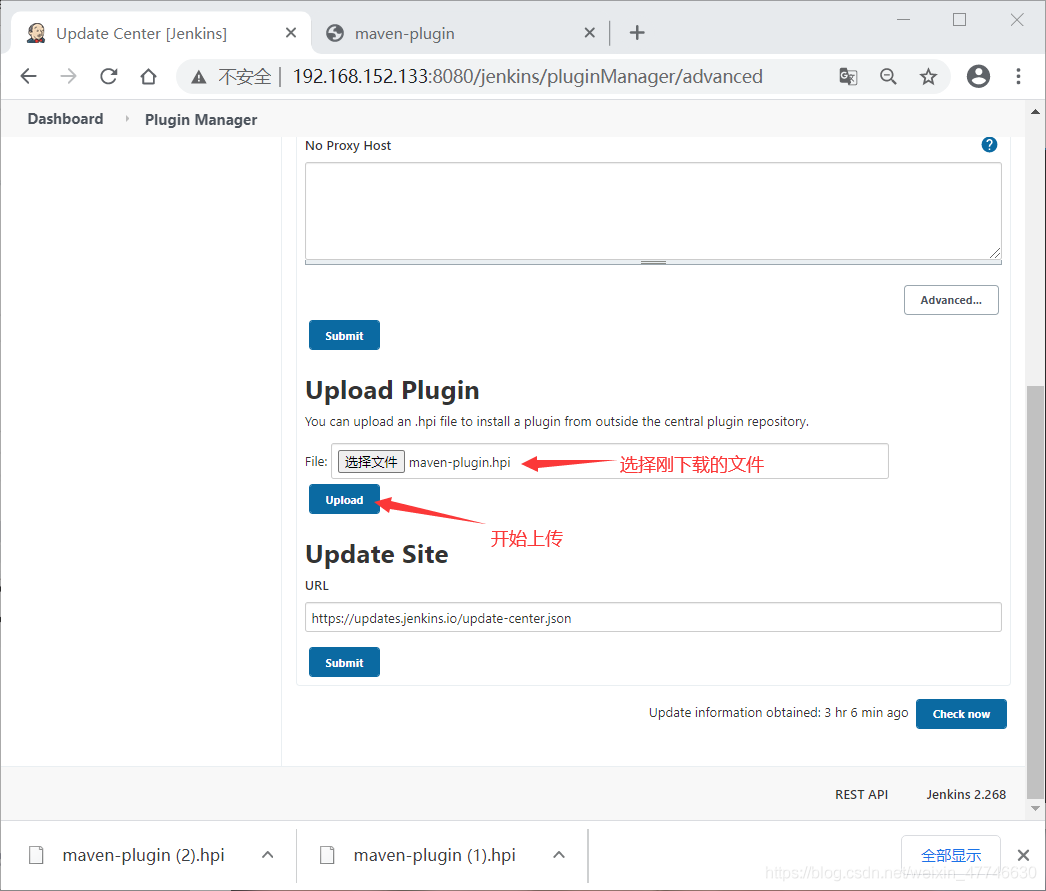Open the Chrome three-dot menu
The width and height of the screenshot is (1046, 891).
click(1018, 77)
